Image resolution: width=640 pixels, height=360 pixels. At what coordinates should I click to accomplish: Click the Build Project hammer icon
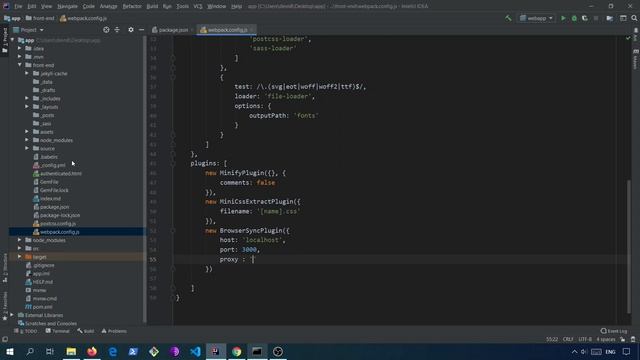508,18
